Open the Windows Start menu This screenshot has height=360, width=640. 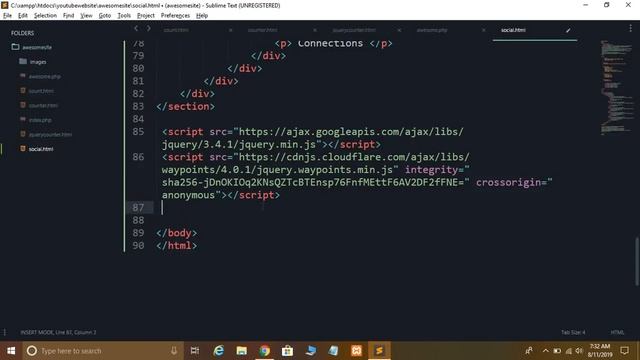click(11, 351)
